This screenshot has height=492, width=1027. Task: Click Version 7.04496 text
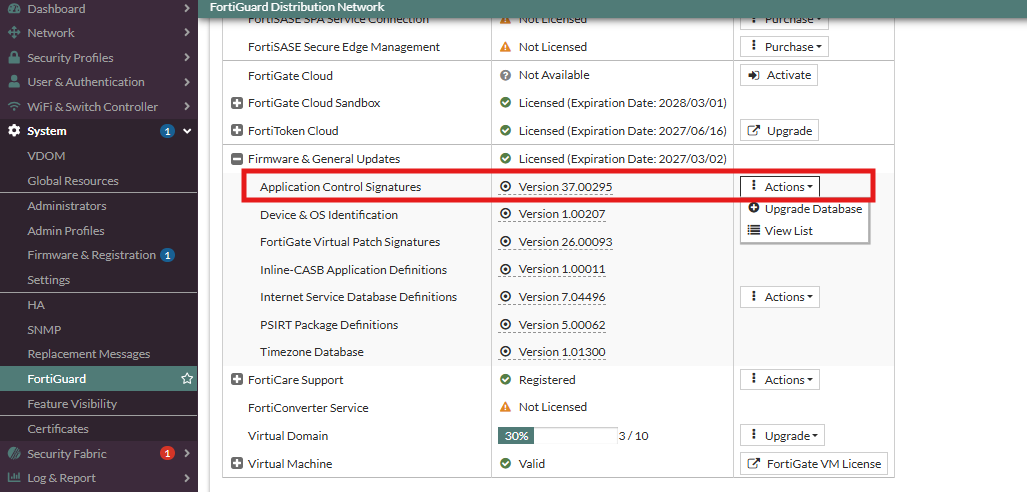pos(562,297)
